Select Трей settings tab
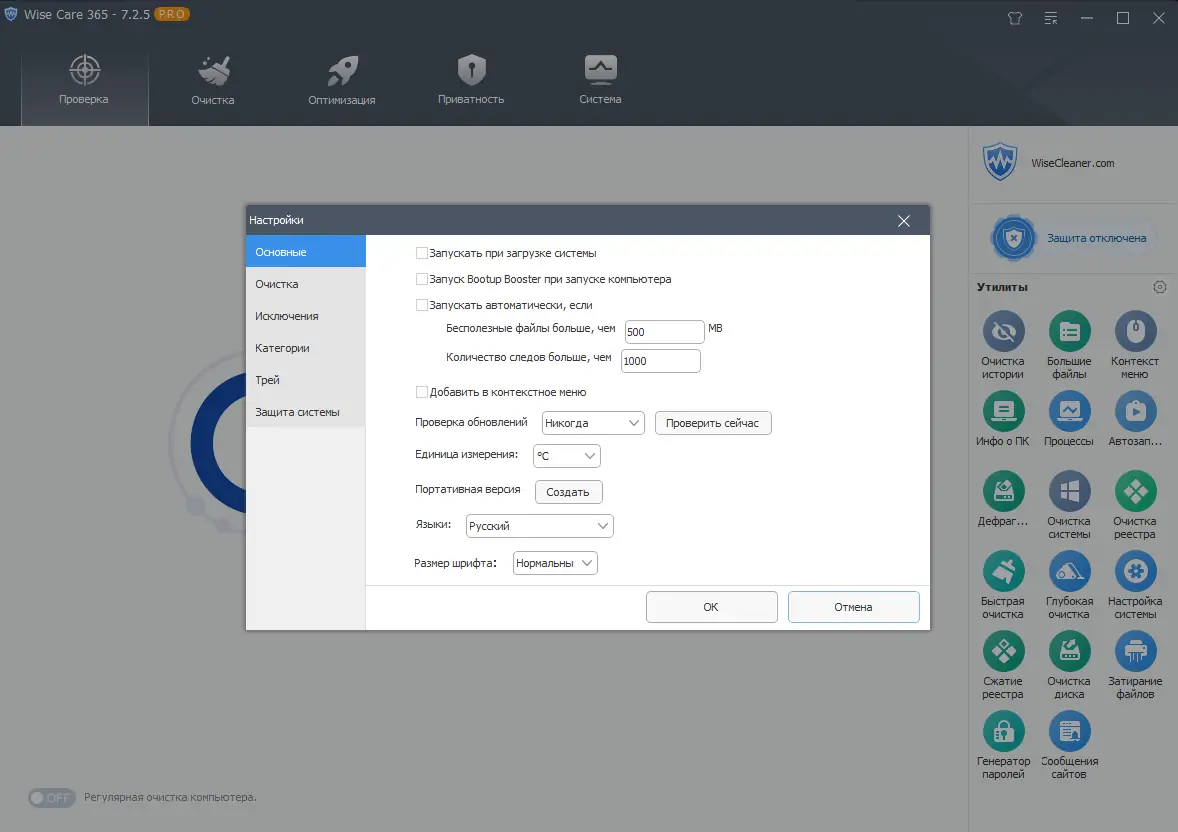1178x832 pixels. click(x=306, y=380)
